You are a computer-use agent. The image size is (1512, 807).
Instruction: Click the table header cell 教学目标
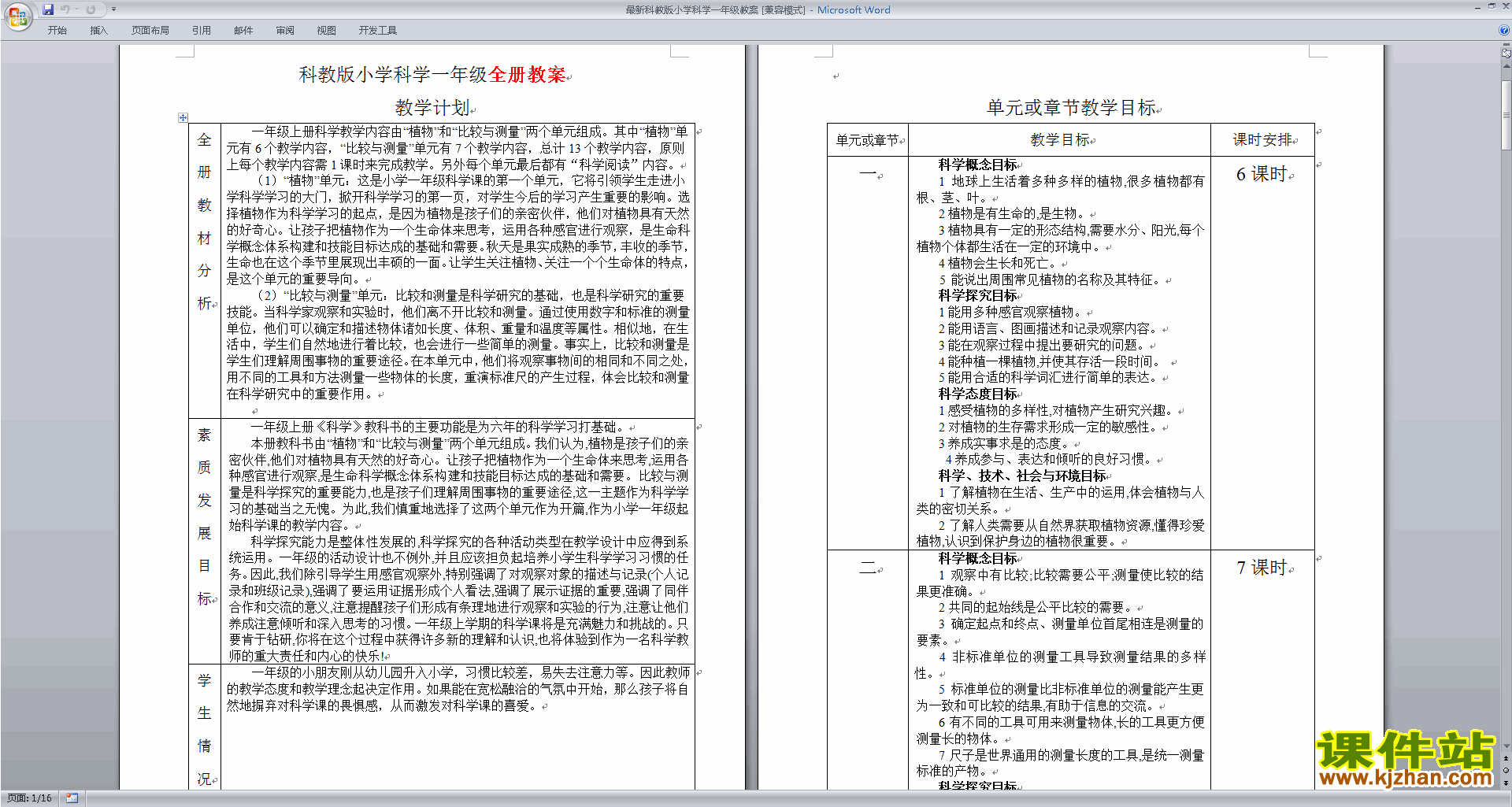tap(1059, 140)
